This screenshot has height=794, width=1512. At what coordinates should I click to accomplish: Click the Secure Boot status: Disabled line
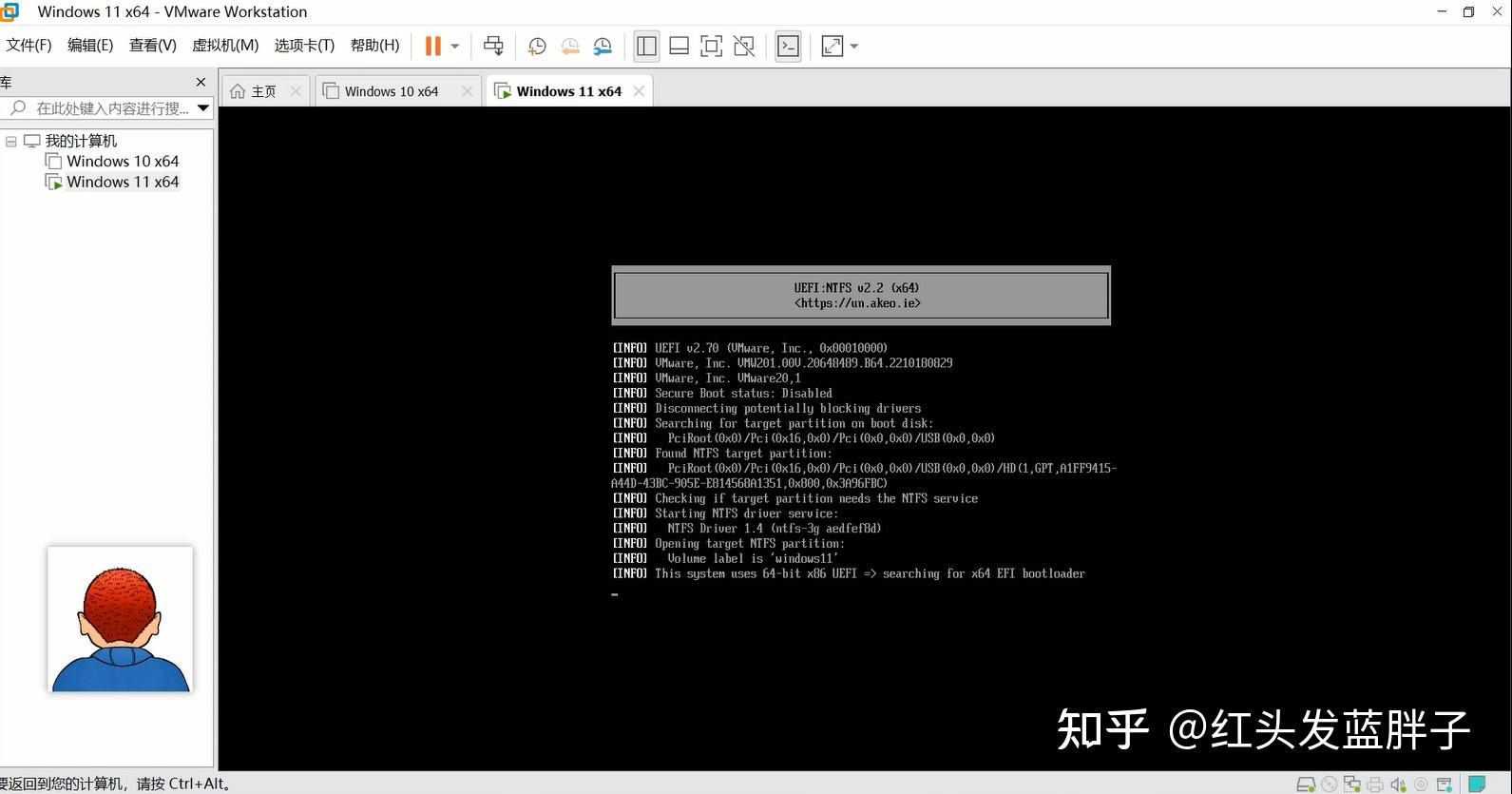tap(743, 393)
